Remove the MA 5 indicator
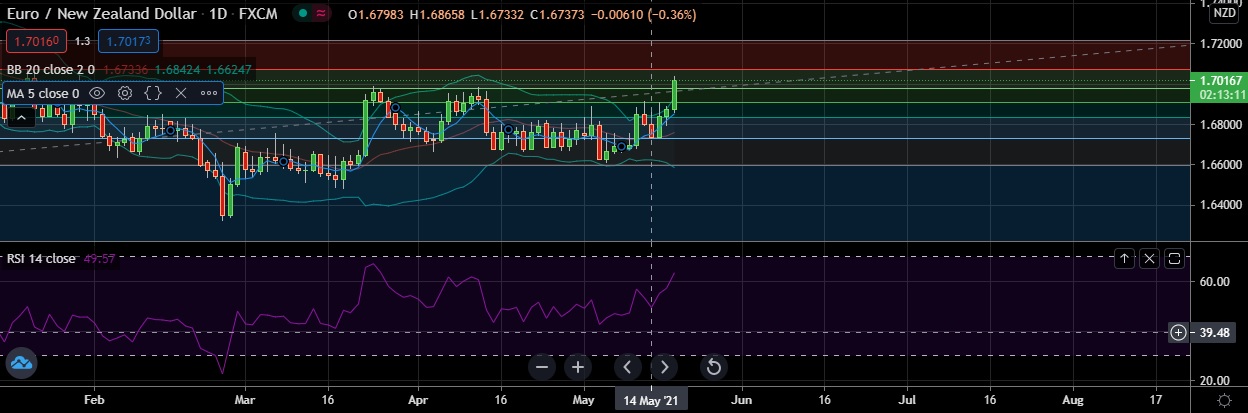 click(x=181, y=93)
